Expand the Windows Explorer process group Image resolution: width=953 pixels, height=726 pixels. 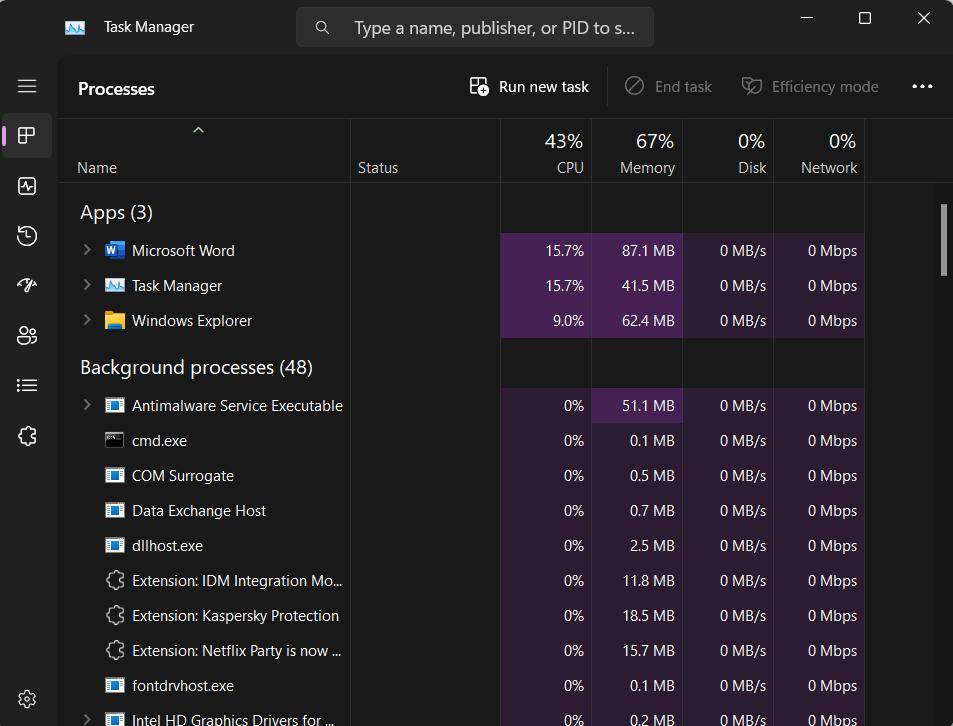pyautogui.click(x=87, y=320)
